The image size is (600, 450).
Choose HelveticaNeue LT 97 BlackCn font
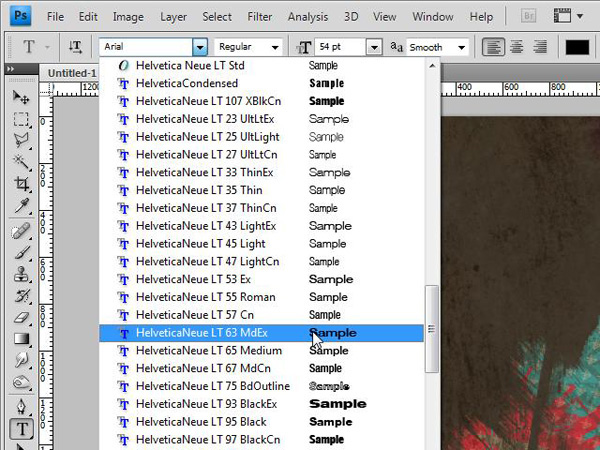tap(261, 440)
